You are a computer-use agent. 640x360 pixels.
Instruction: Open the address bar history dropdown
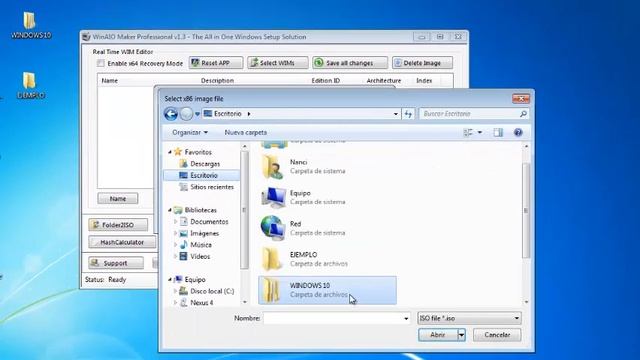point(396,114)
